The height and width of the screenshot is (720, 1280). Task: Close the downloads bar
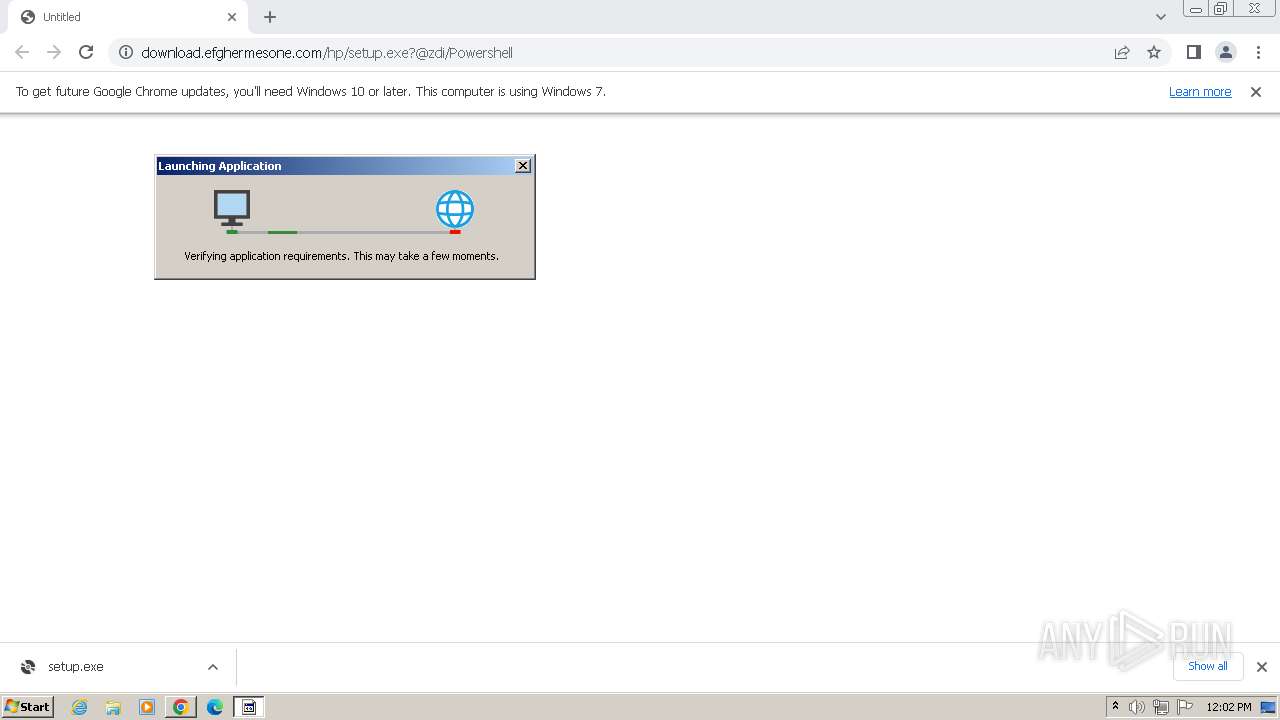(1261, 667)
